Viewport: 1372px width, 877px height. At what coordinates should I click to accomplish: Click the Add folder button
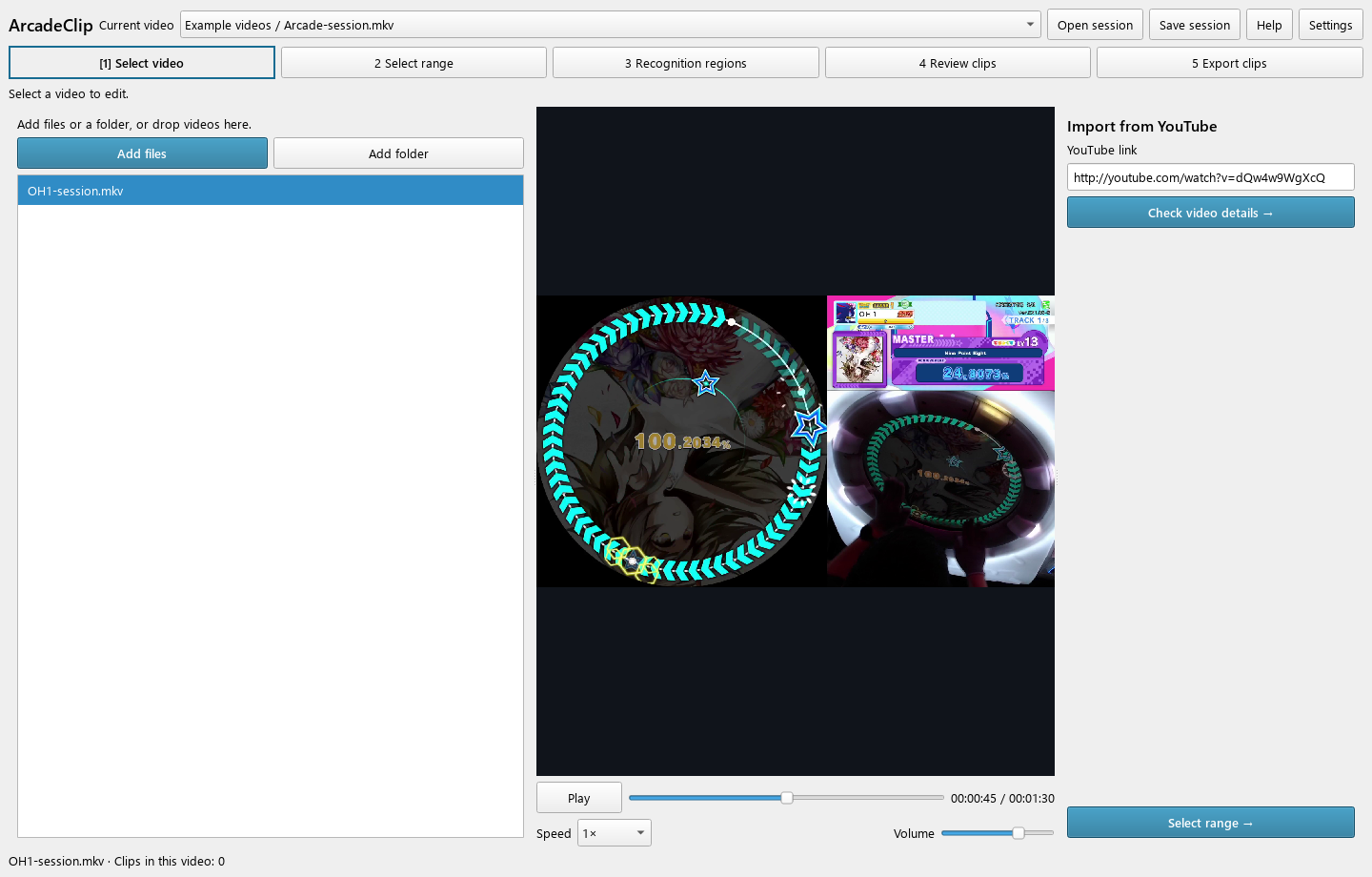coord(398,153)
